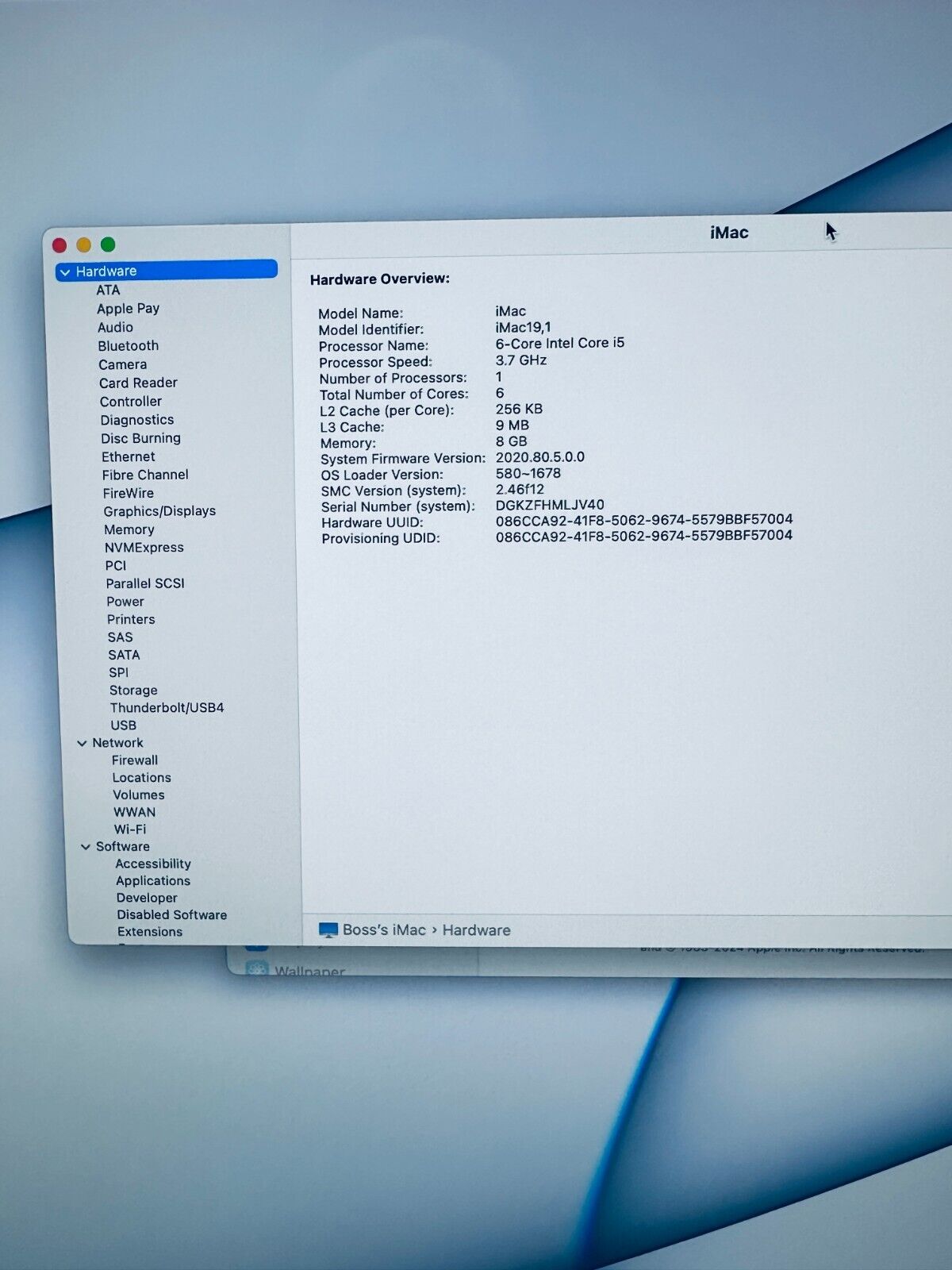Screen dimensions: 952x1270
Task: Click Boss's iMac in path bar
Action: click(384, 930)
